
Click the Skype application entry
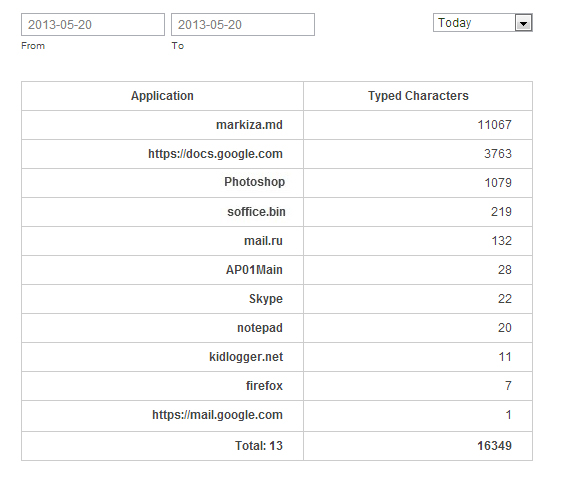266,299
